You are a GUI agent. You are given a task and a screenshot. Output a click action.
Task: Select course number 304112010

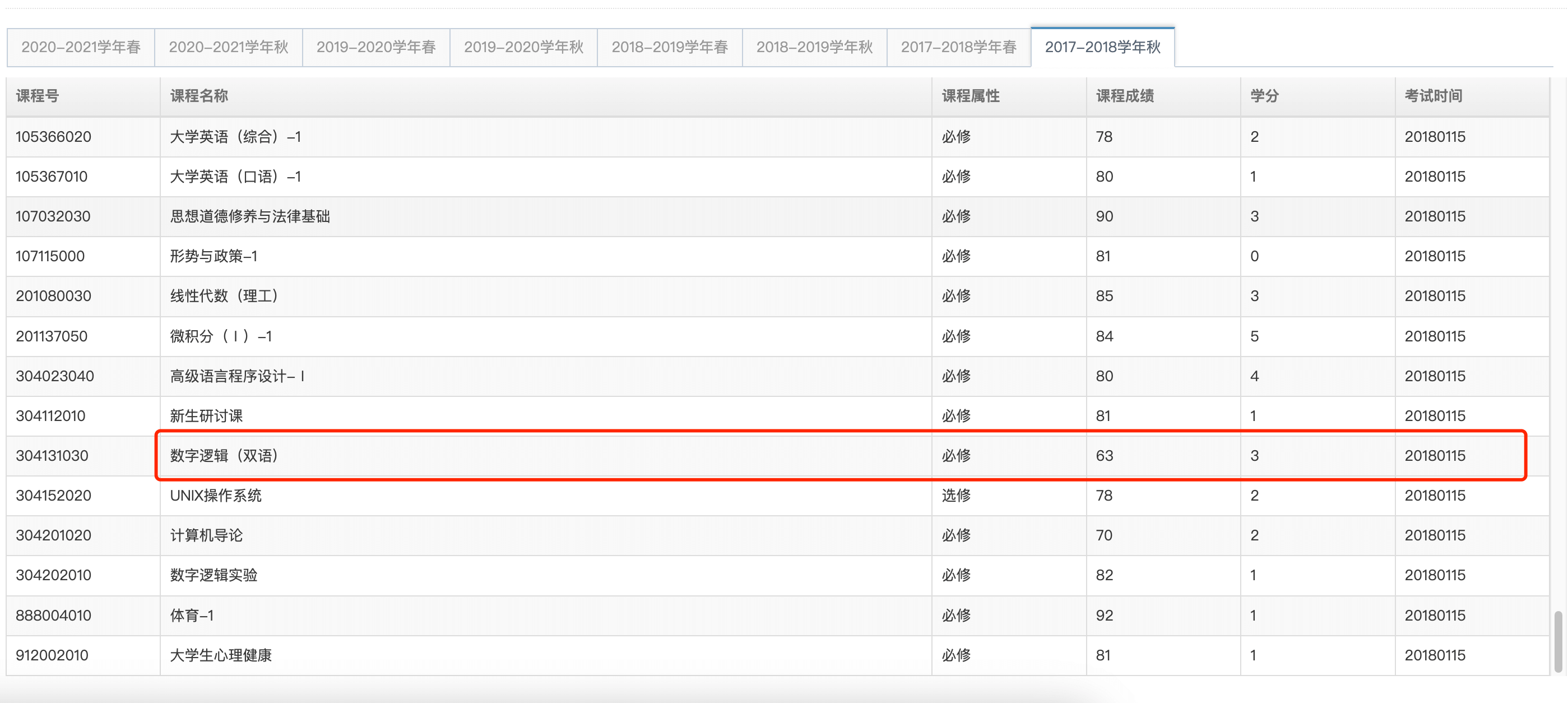click(50, 416)
